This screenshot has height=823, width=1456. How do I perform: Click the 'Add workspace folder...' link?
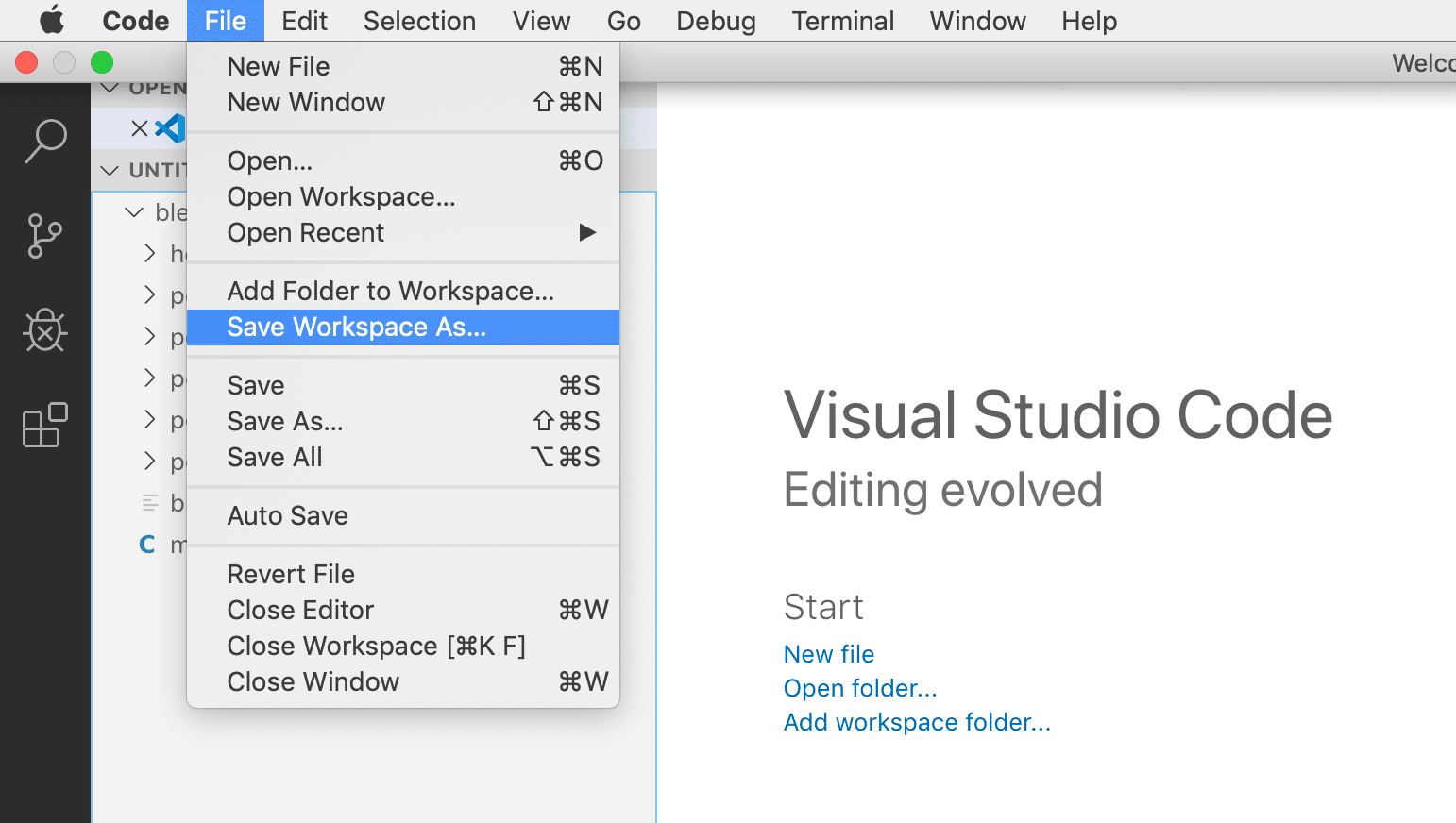[x=917, y=722]
